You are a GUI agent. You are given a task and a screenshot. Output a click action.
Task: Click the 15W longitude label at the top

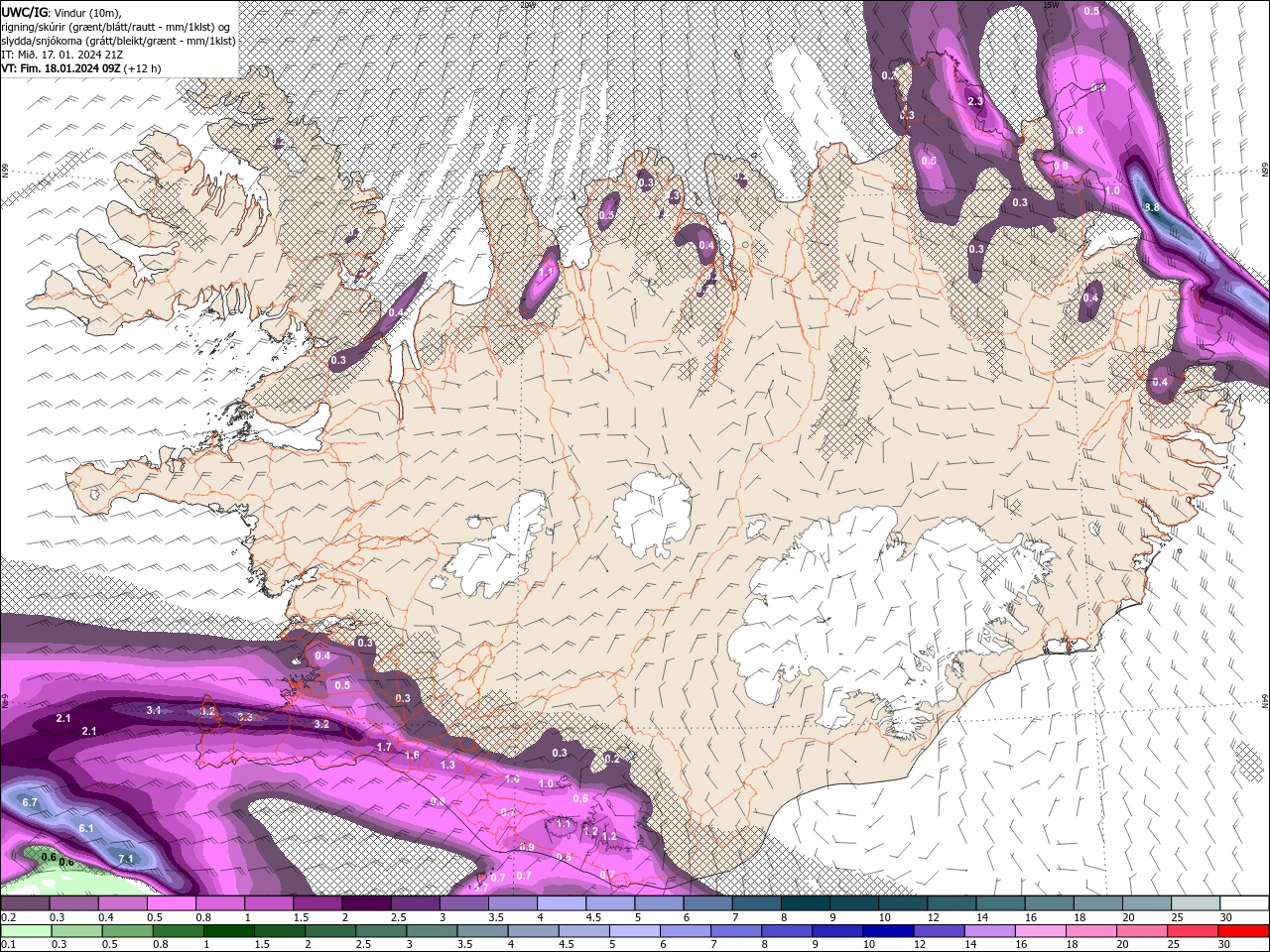click(x=1052, y=5)
